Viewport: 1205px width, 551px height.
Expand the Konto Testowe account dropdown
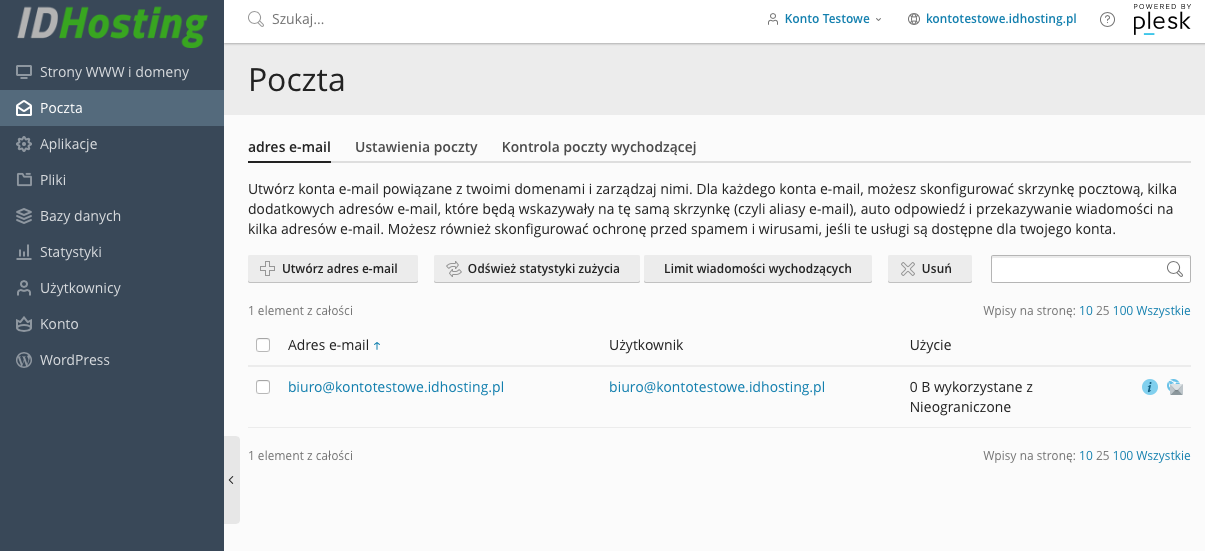[825, 19]
